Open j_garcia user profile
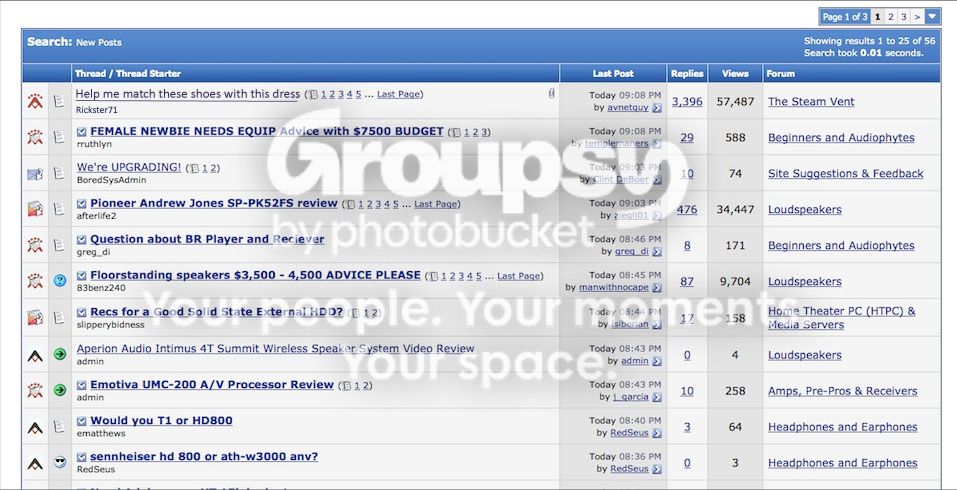 click(x=630, y=397)
